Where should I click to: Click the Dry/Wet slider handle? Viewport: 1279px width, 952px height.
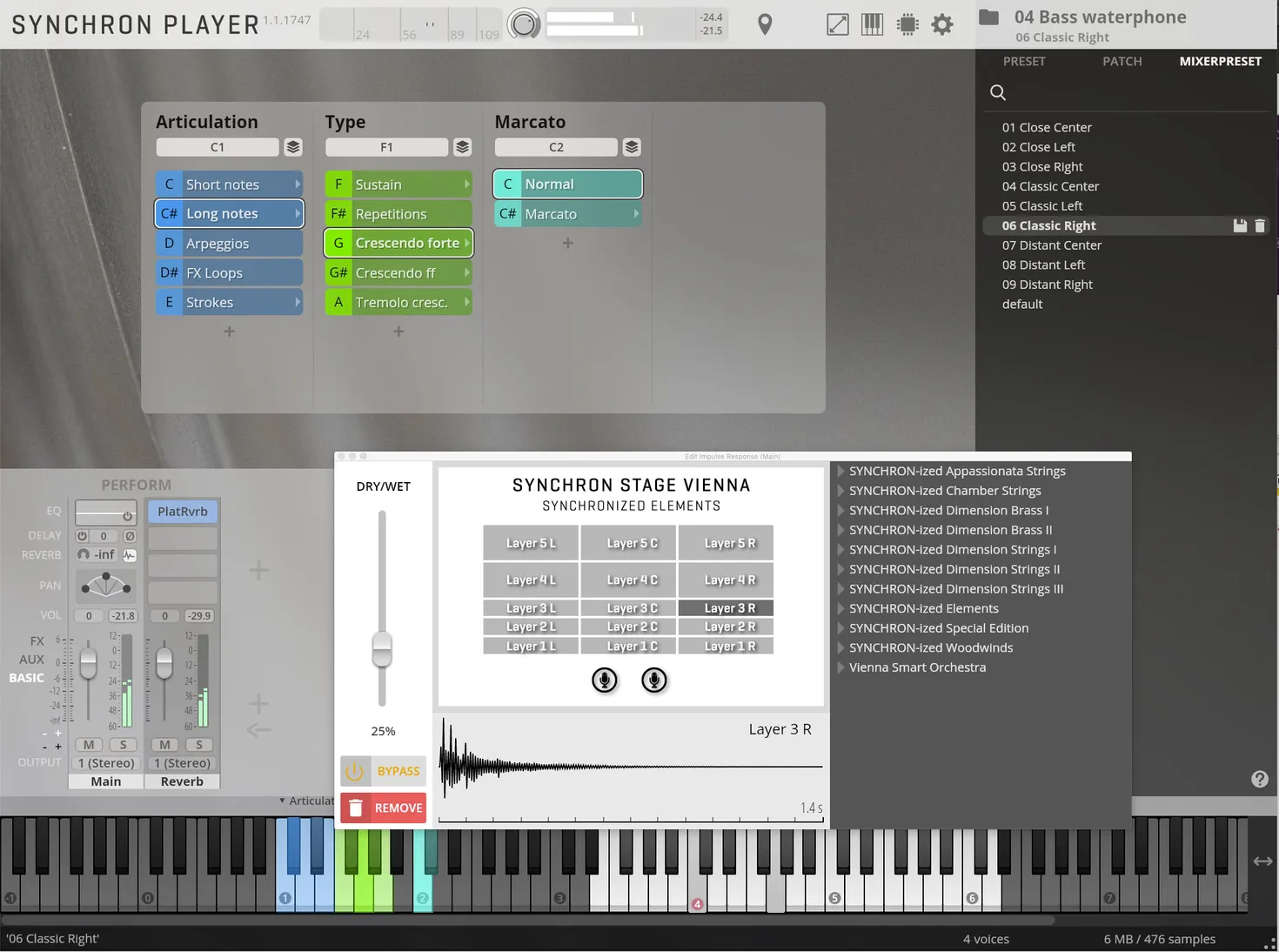tap(382, 649)
